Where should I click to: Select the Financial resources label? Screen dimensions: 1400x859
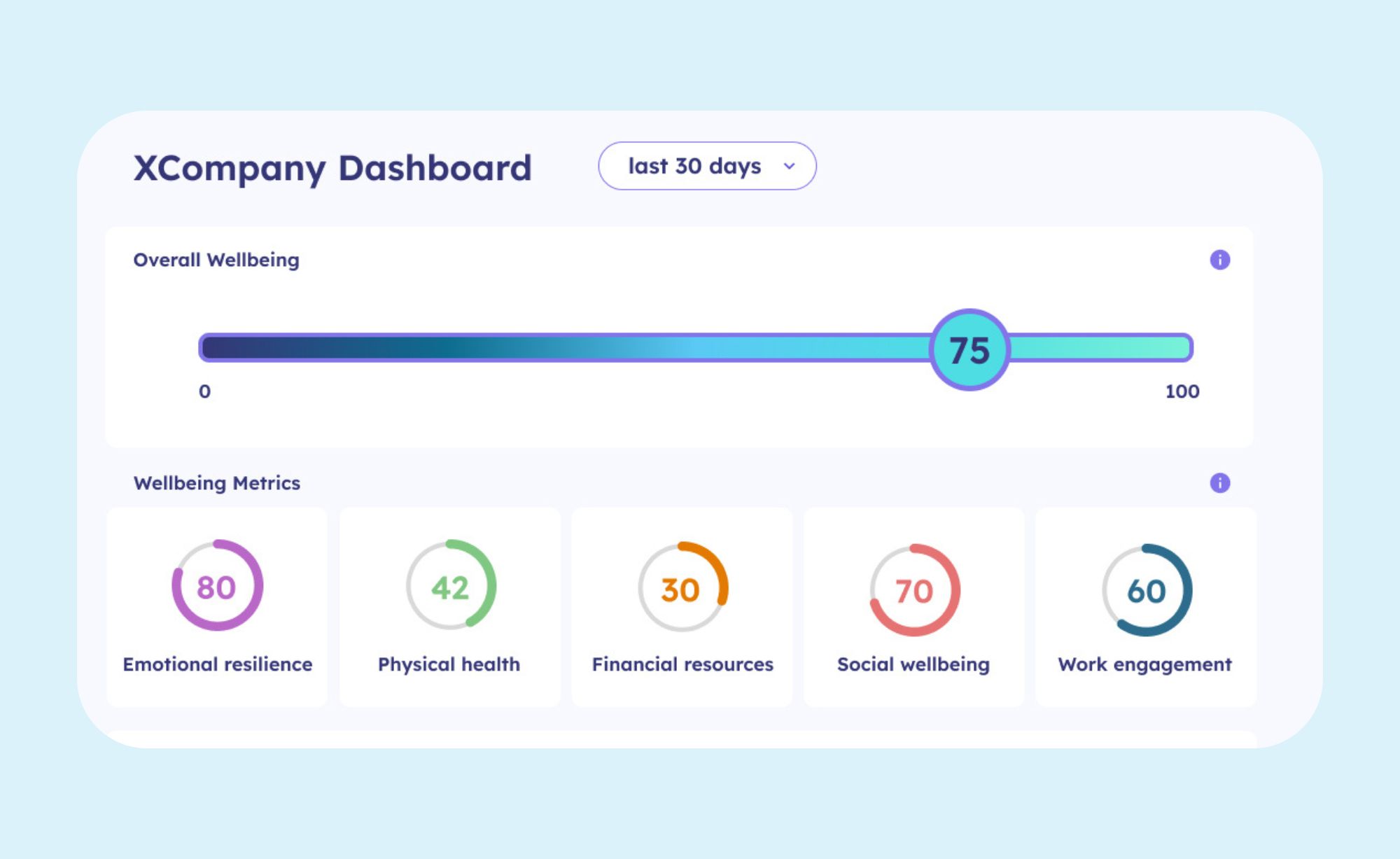682,664
